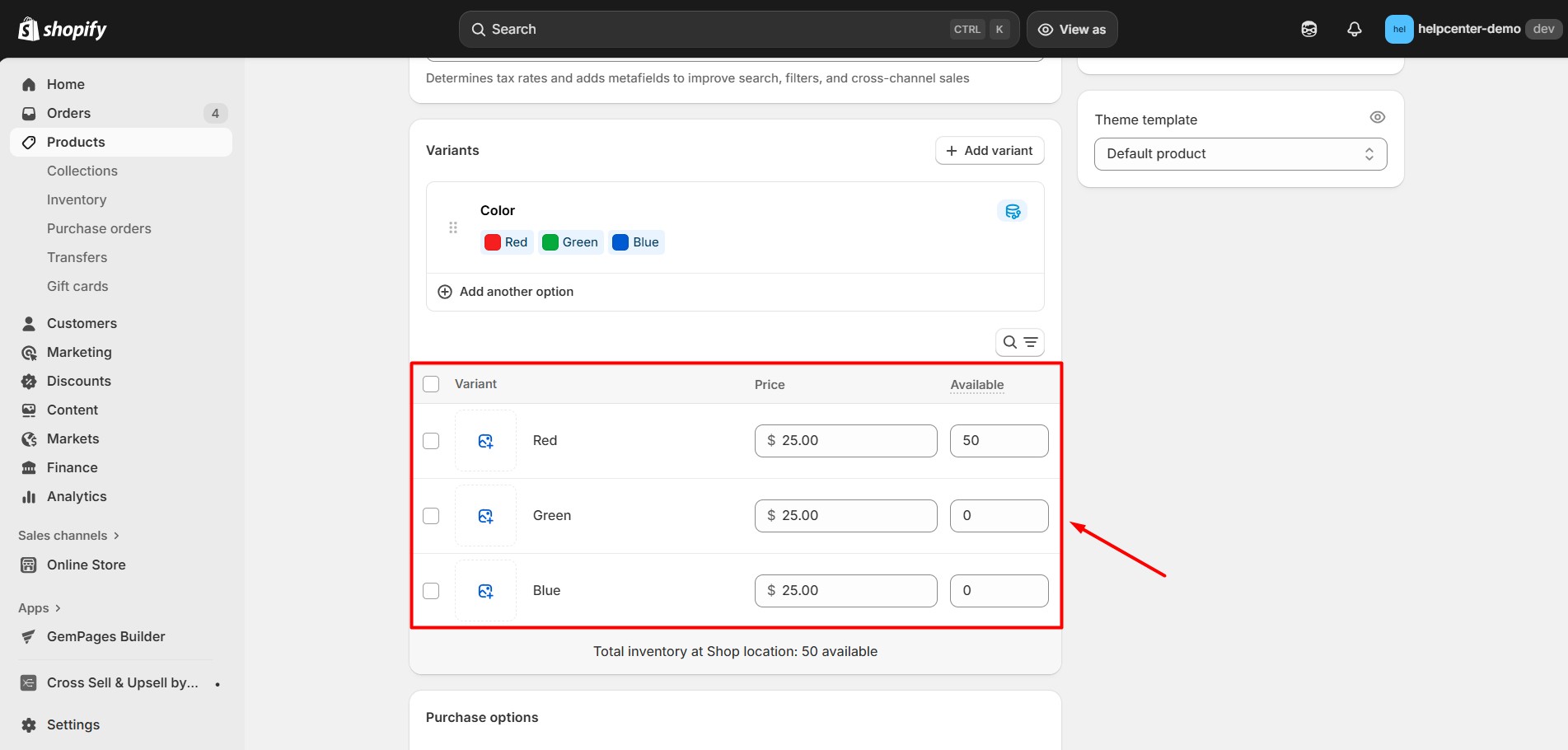
Task: Check the Red variant checkbox
Action: 431,441
